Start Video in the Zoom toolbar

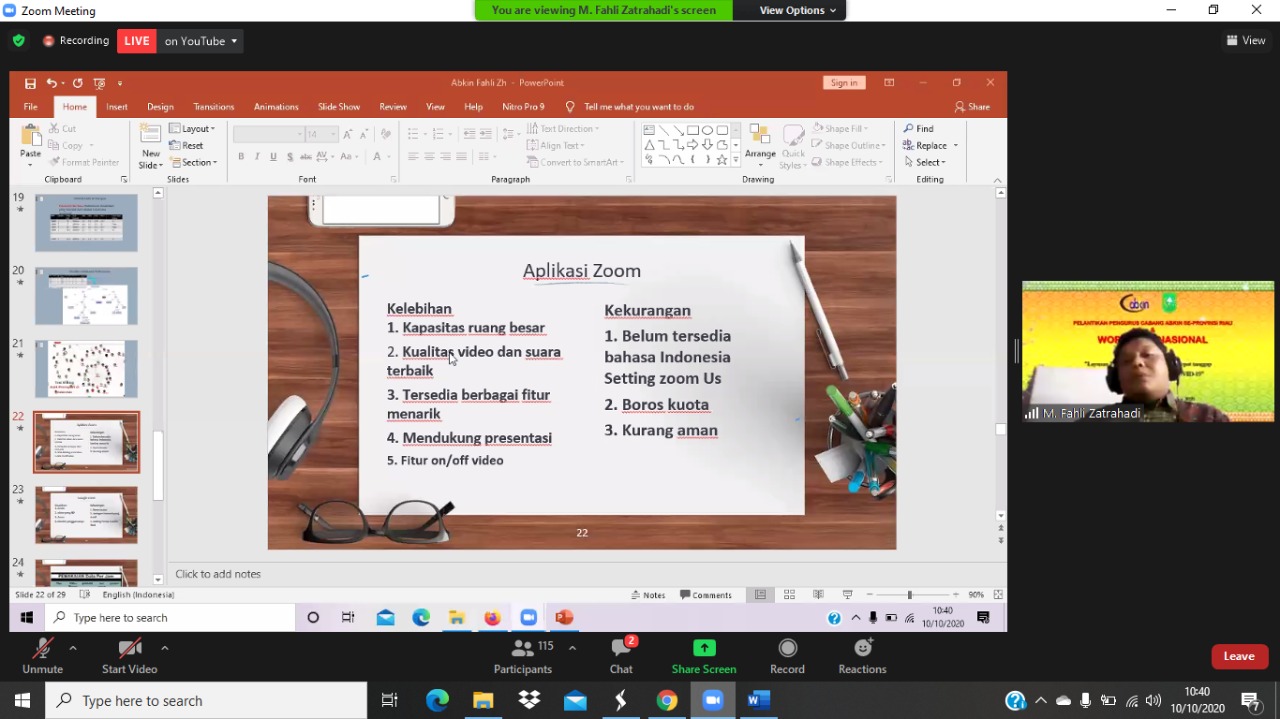[x=129, y=656]
